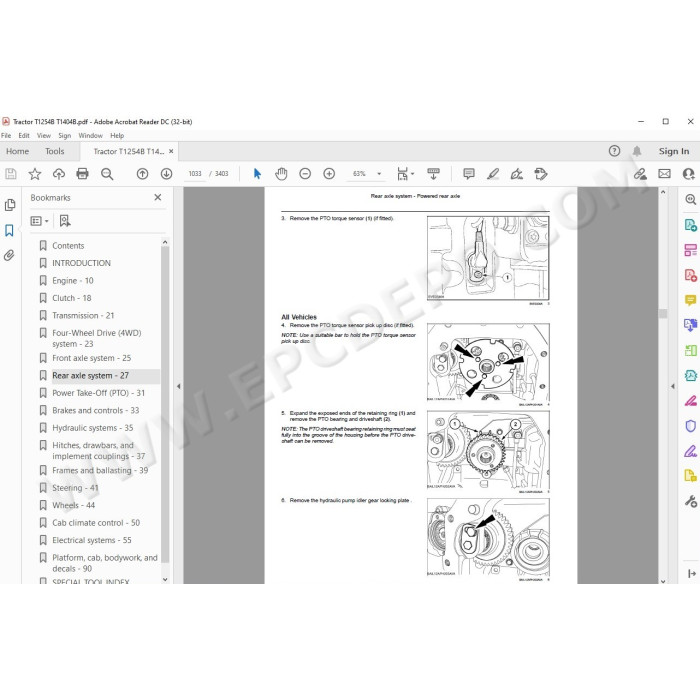
Task: Open Hydraulic systems - 35 bookmark
Action: (x=92, y=428)
